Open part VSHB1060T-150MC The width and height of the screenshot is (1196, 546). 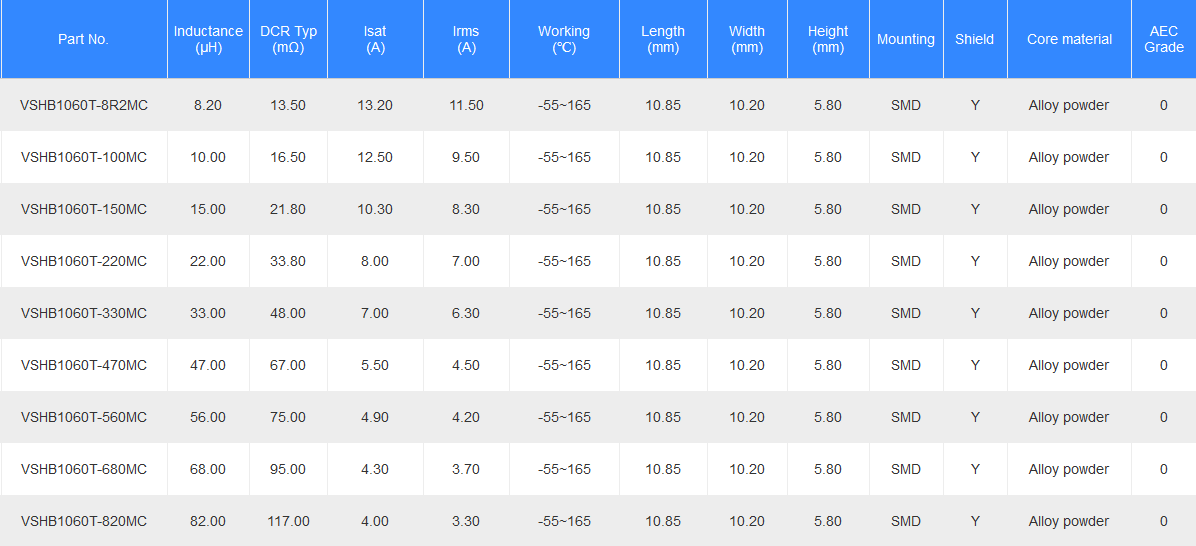pyautogui.click(x=84, y=209)
